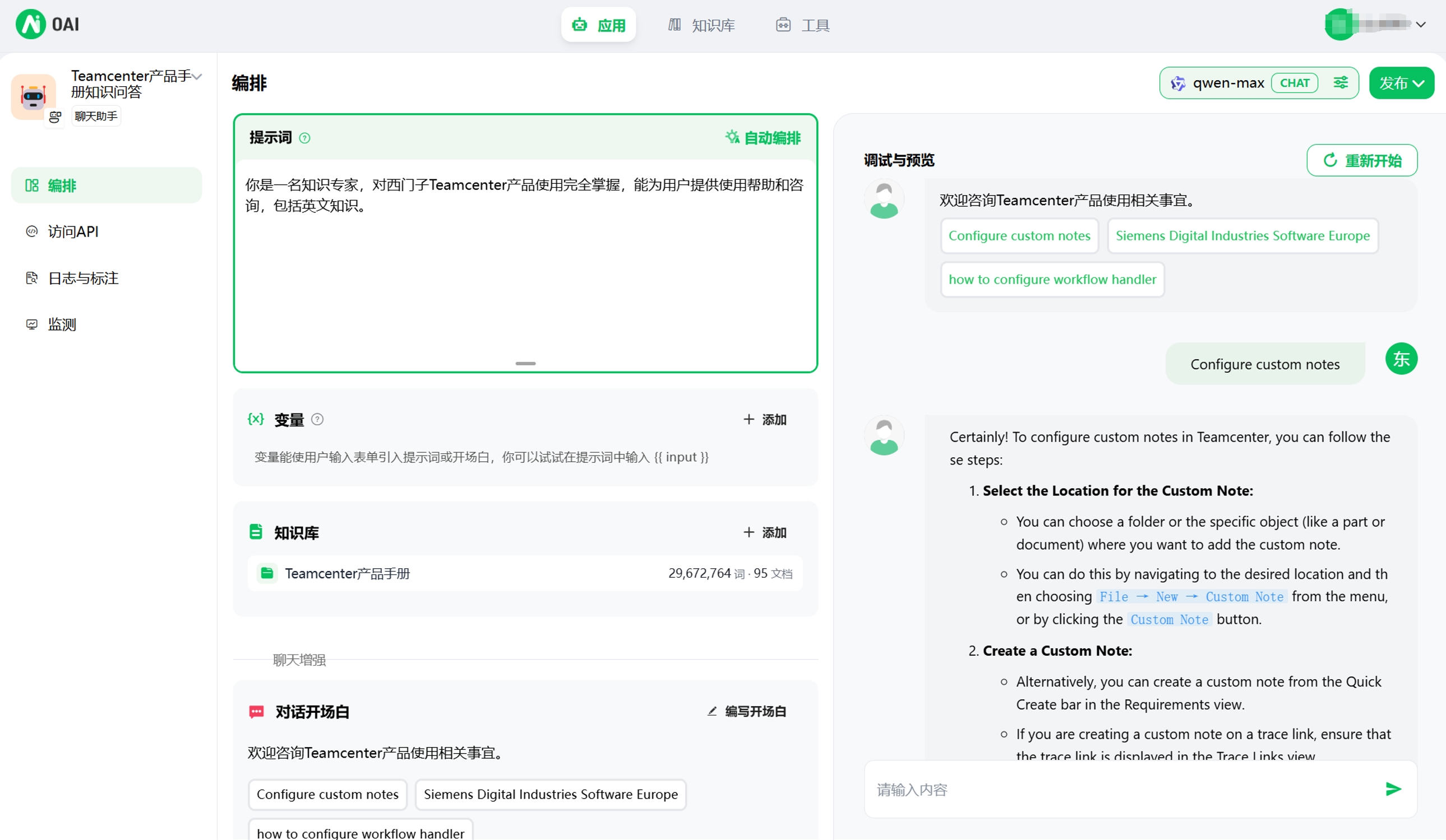The width and height of the screenshot is (1446, 840).
Task: Open the 应用 tab
Action: tap(598, 25)
